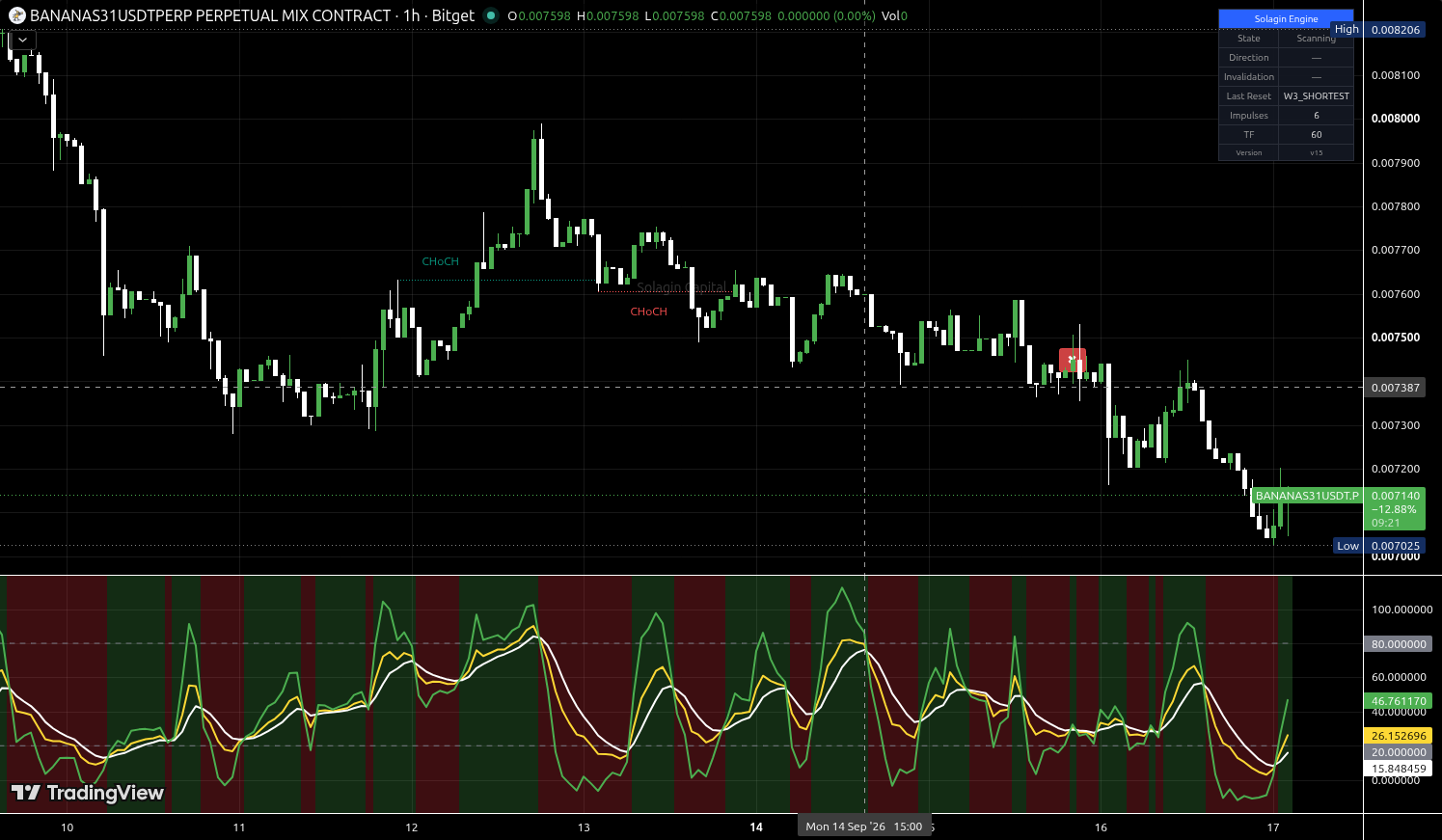Click the "Version" label cell

[x=1248, y=152]
